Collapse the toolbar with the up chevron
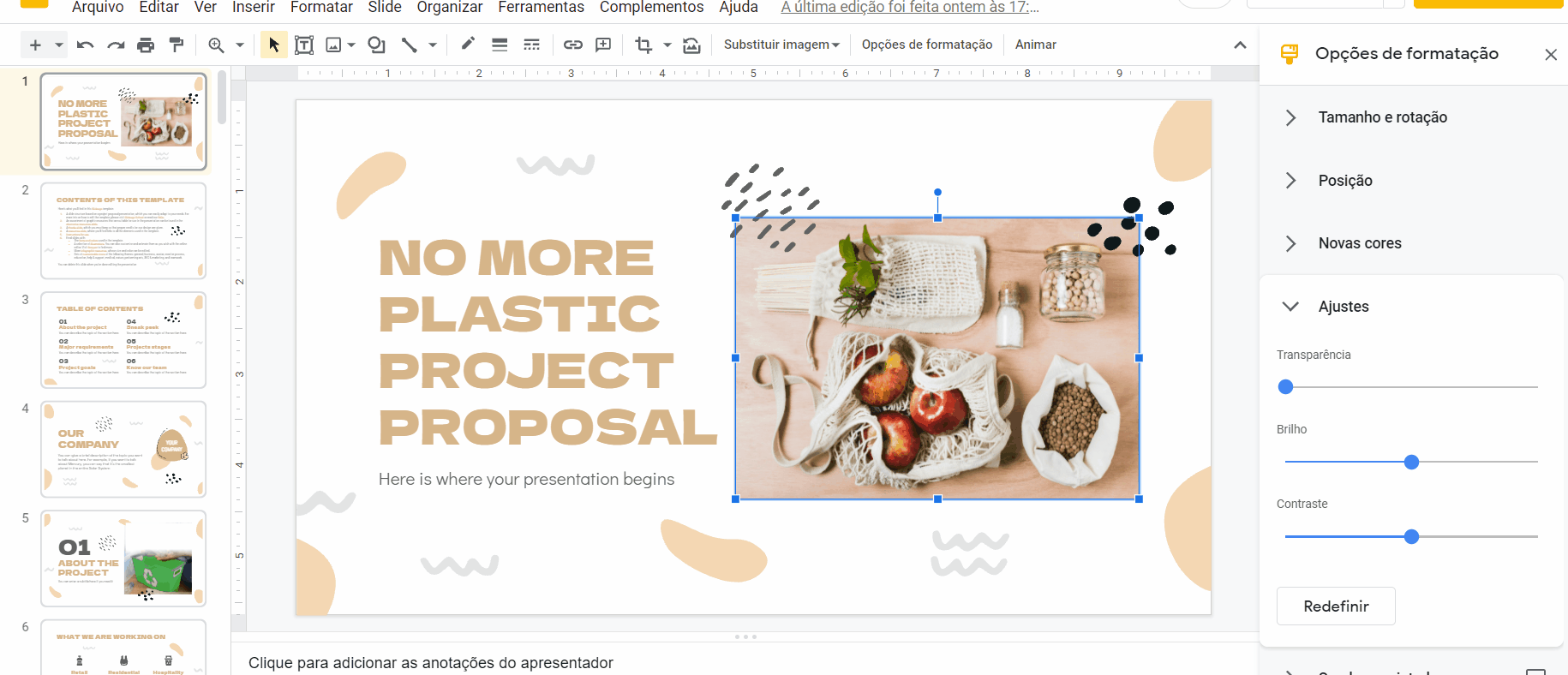 click(1240, 45)
